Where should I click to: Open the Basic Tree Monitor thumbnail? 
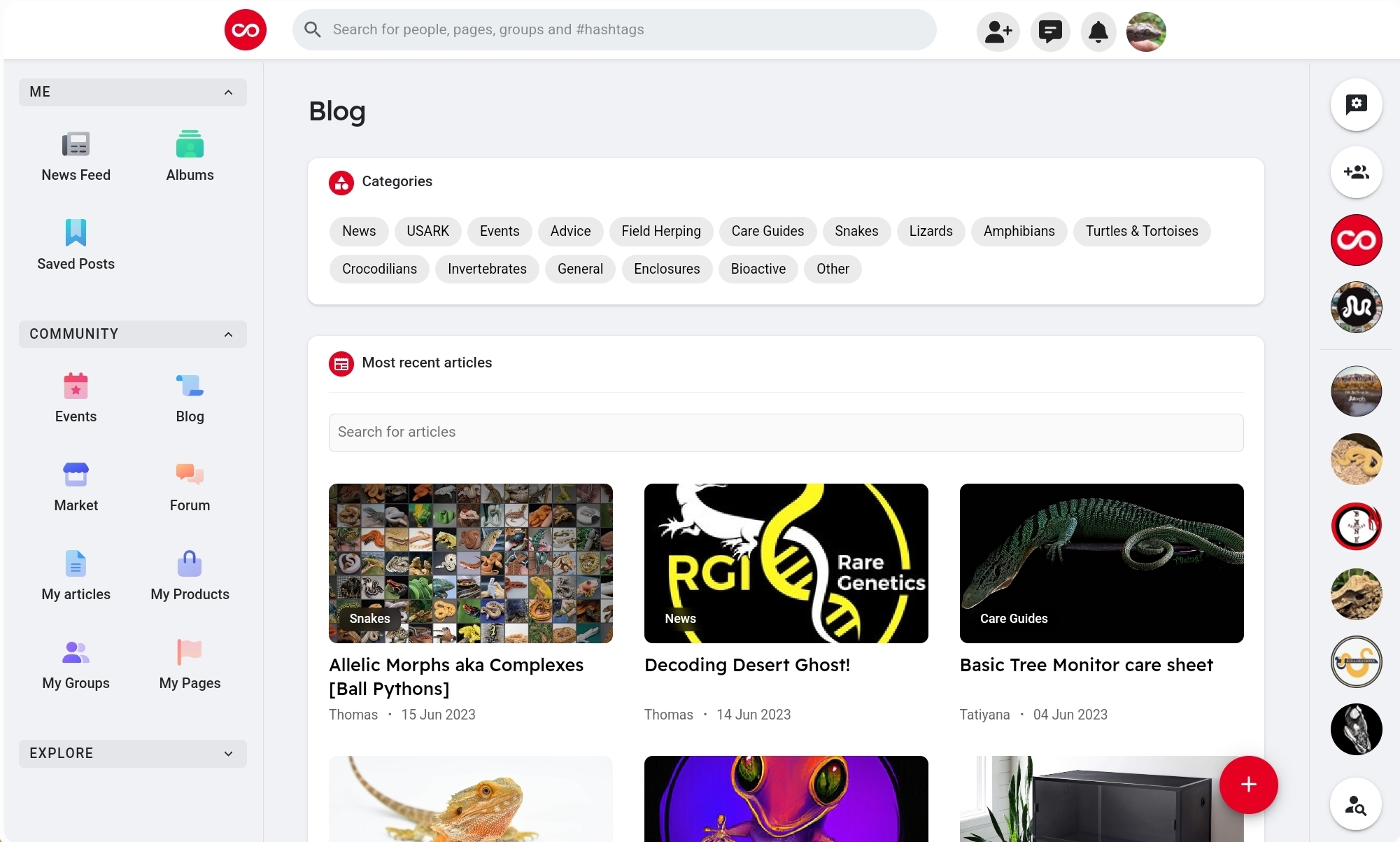click(1101, 563)
